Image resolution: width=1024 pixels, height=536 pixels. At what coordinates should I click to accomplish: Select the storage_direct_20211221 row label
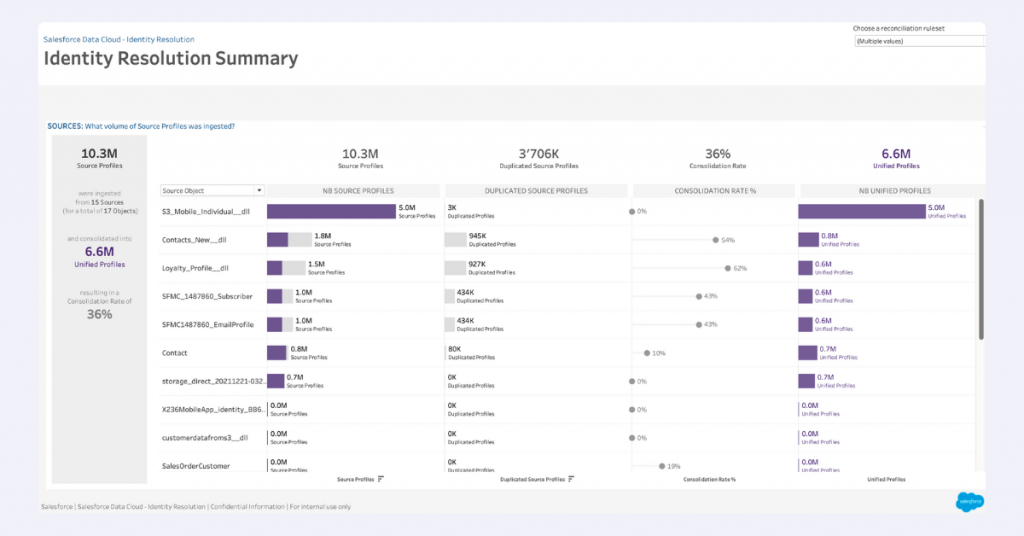[x=214, y=381]
